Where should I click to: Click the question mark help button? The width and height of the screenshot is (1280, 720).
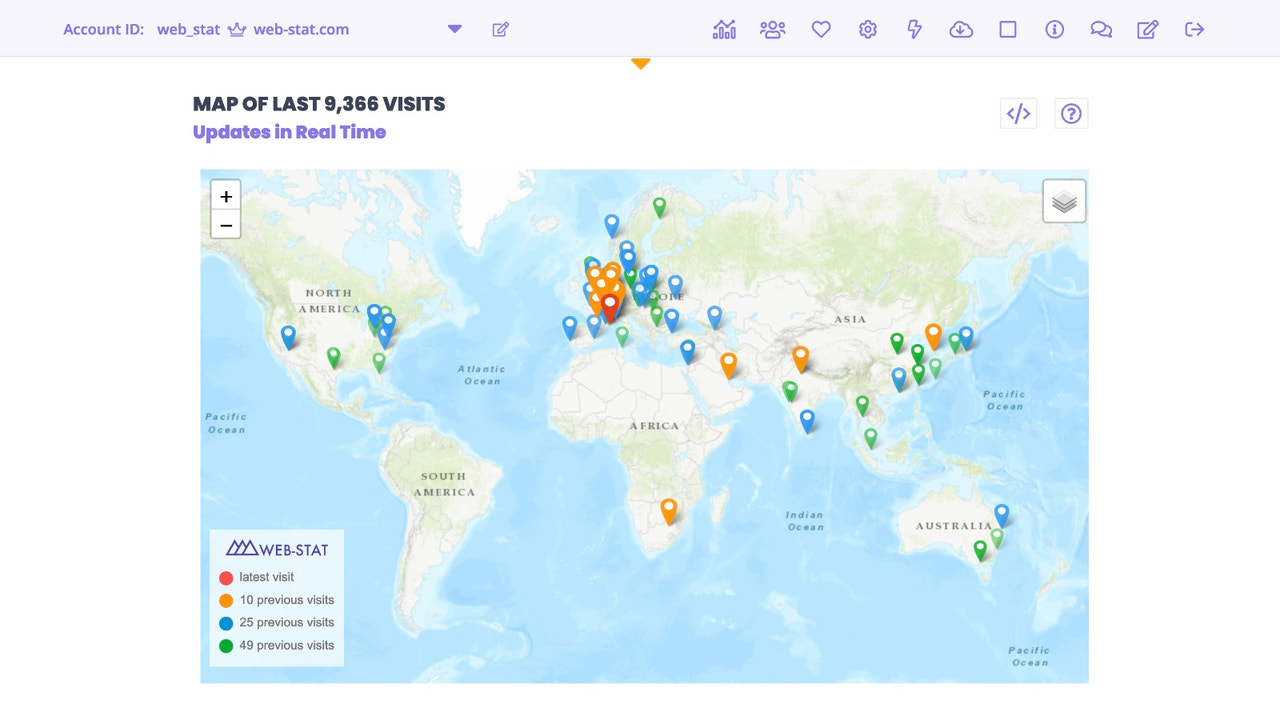(x=1071, y=113)
